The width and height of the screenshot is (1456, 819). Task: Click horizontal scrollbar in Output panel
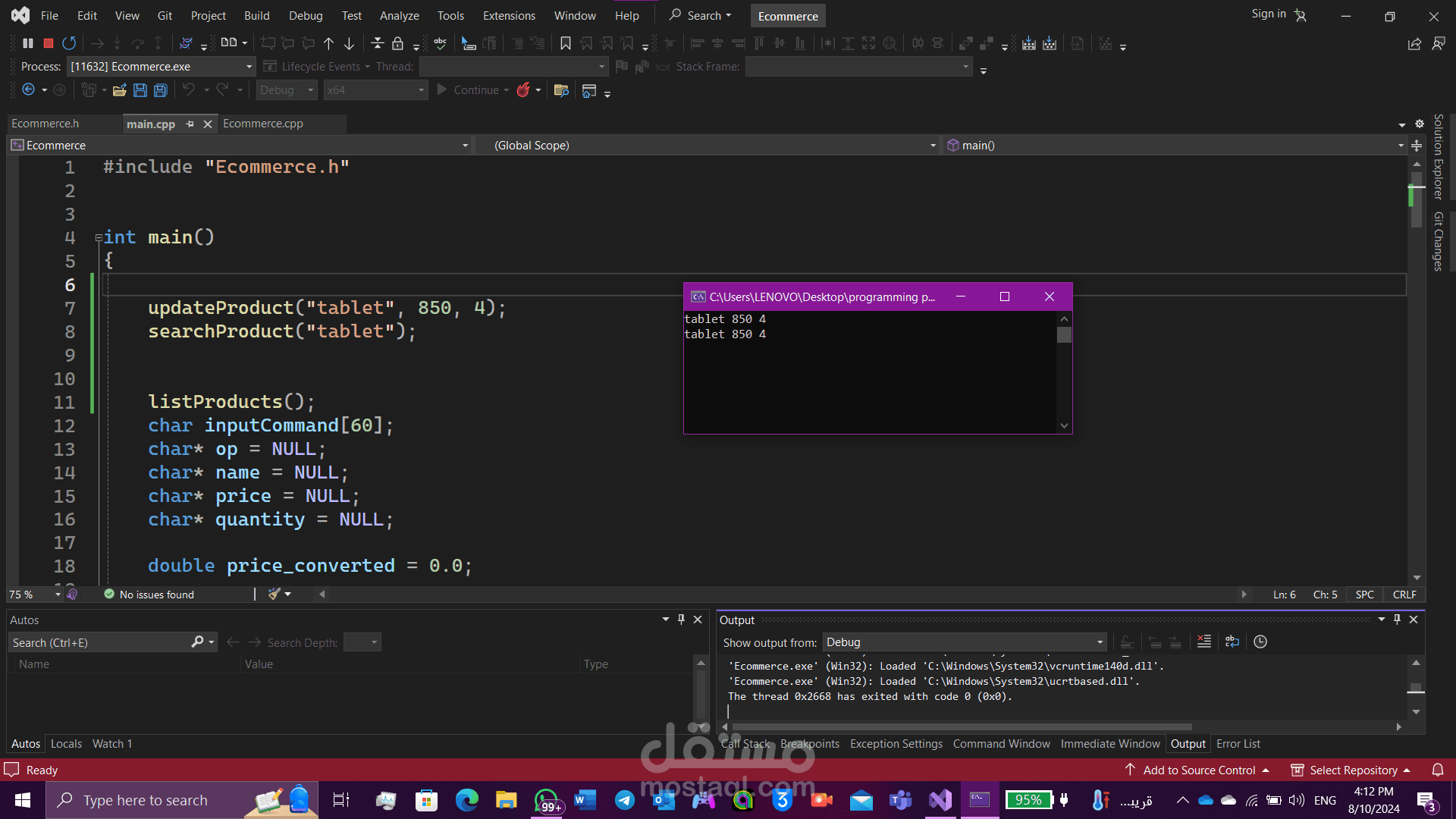point(955,726)
